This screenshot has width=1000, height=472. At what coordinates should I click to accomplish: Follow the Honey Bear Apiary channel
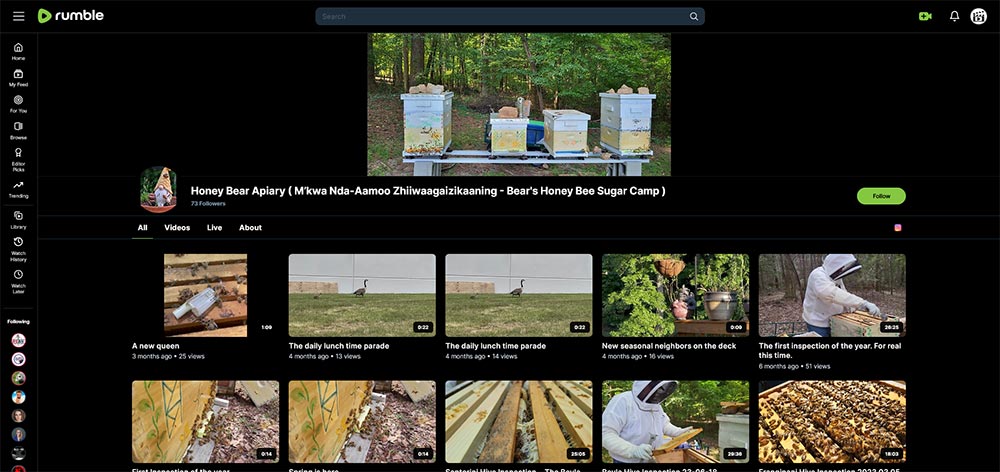(x=881, y=196)
